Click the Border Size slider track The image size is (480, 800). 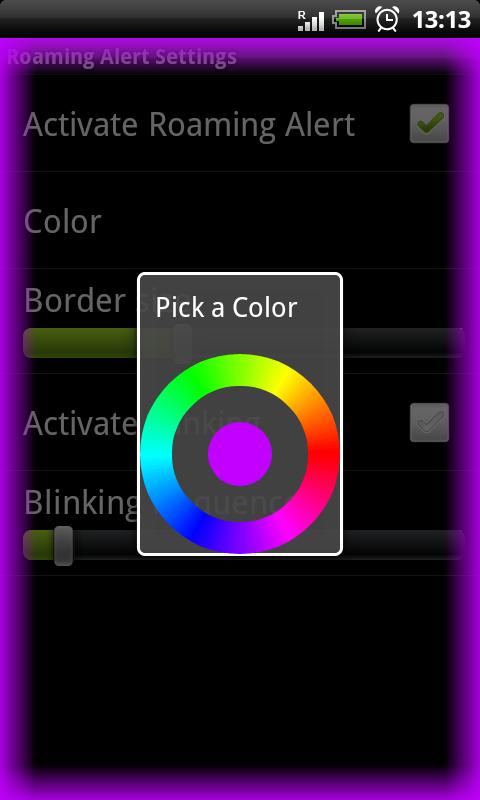(244, 343)
